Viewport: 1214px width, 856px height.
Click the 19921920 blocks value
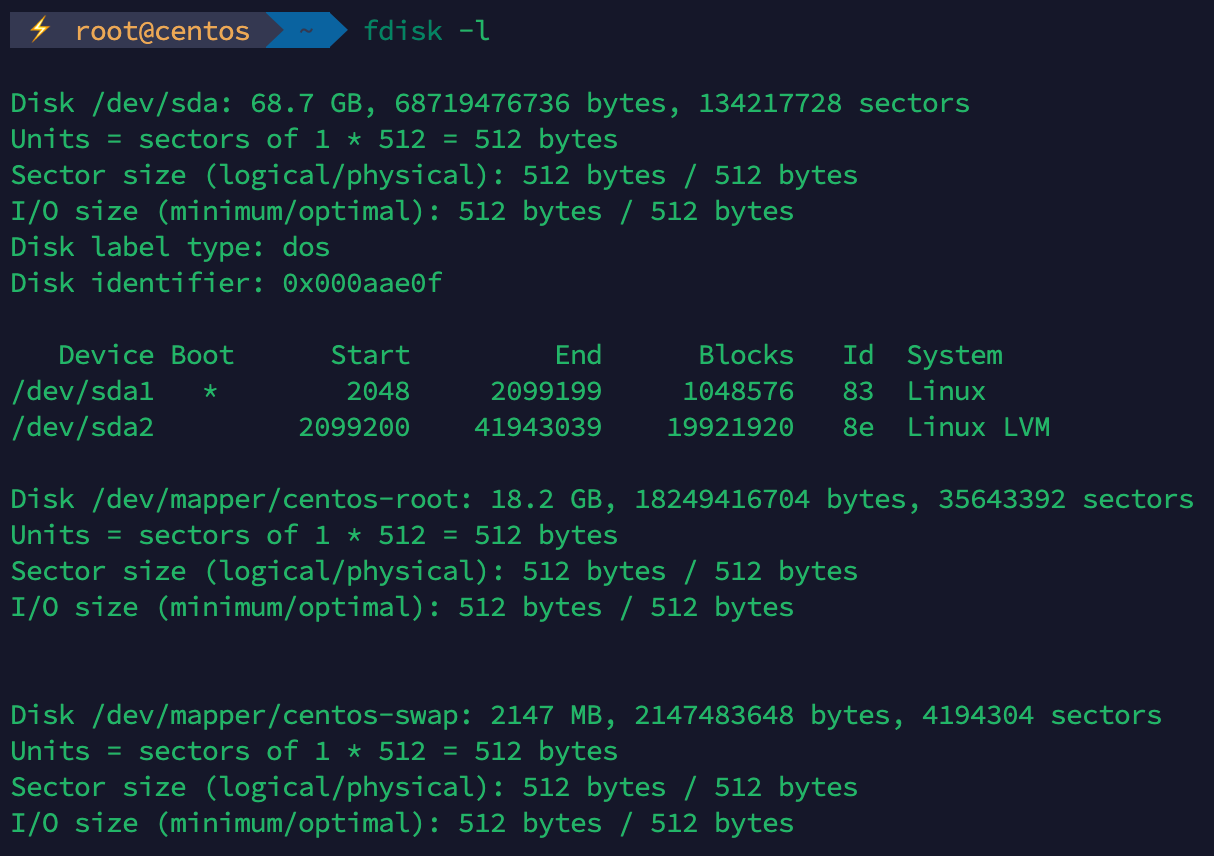pyautogui.click(x=730, y=427)
